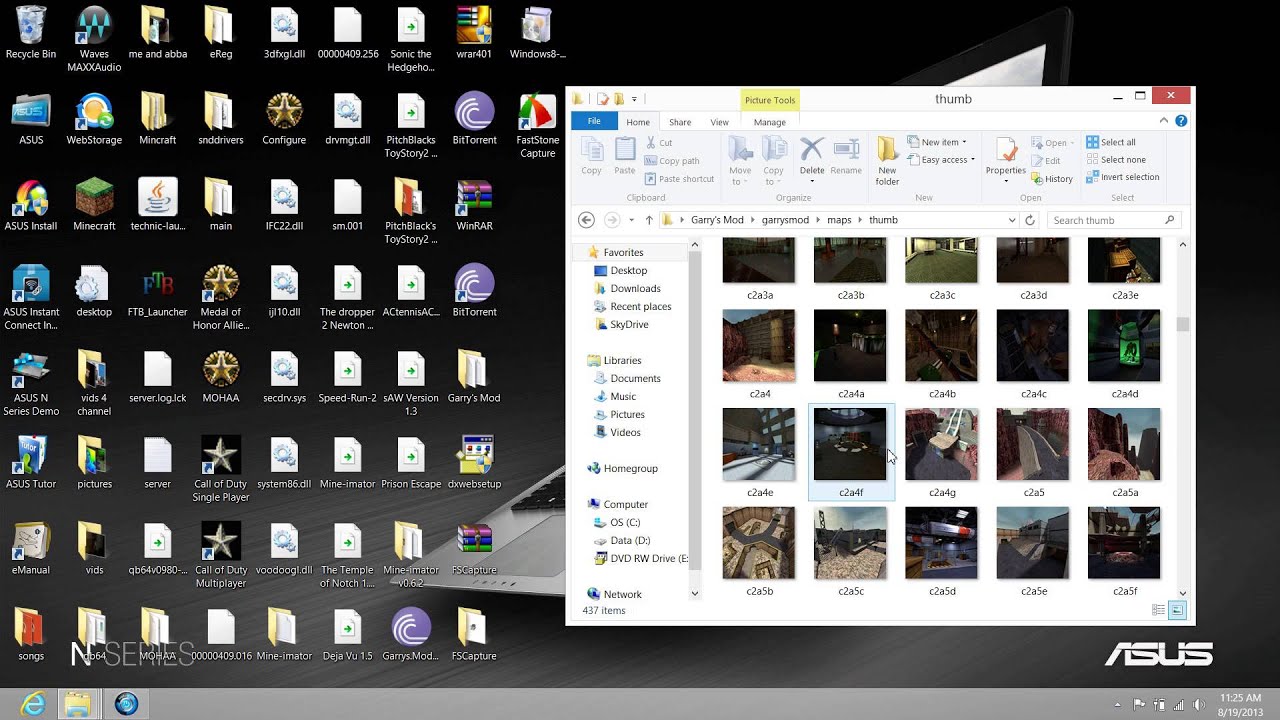
Task: Select the FastStone Capture desktop icon
Action: point(537,126)
